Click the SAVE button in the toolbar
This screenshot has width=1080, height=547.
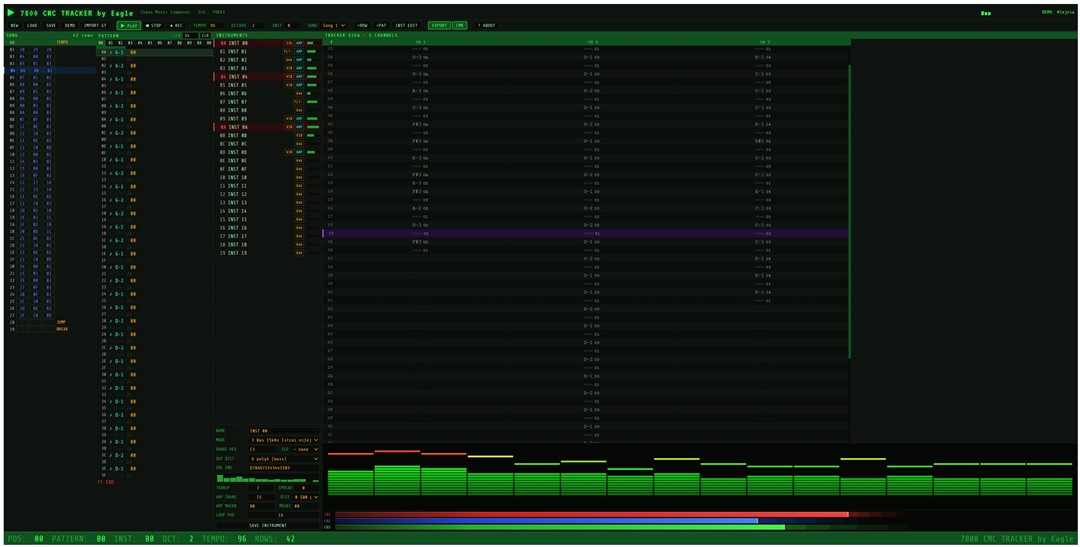(x=51, y=25)
